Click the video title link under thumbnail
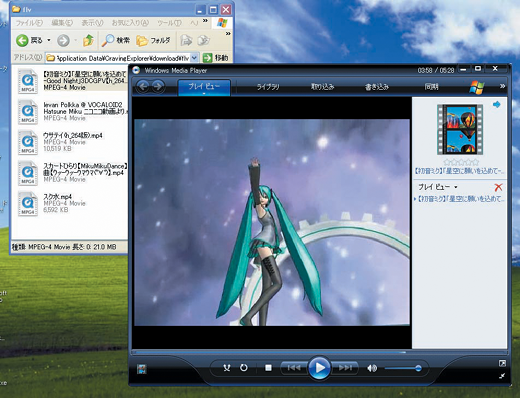This screenshot has height=398, width=520. pos(459,171)
